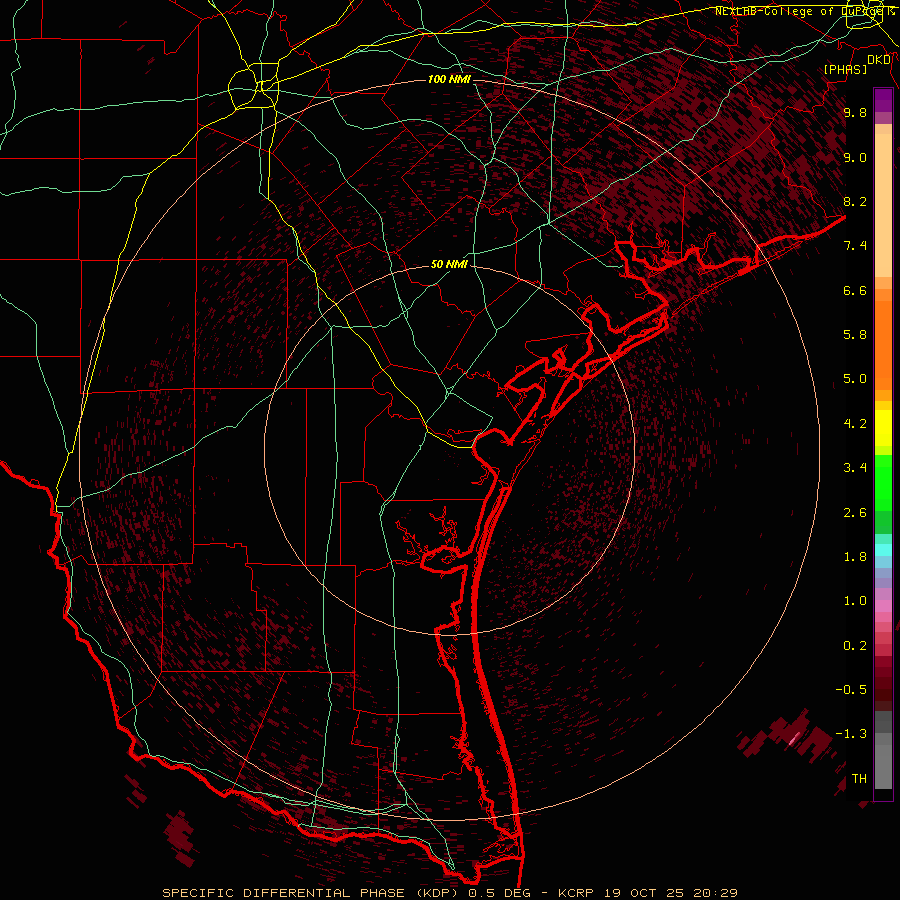This screenshot has height=900, width=900.
Task: Click the 9.8 value on color scale
Action: pos(855,112)
